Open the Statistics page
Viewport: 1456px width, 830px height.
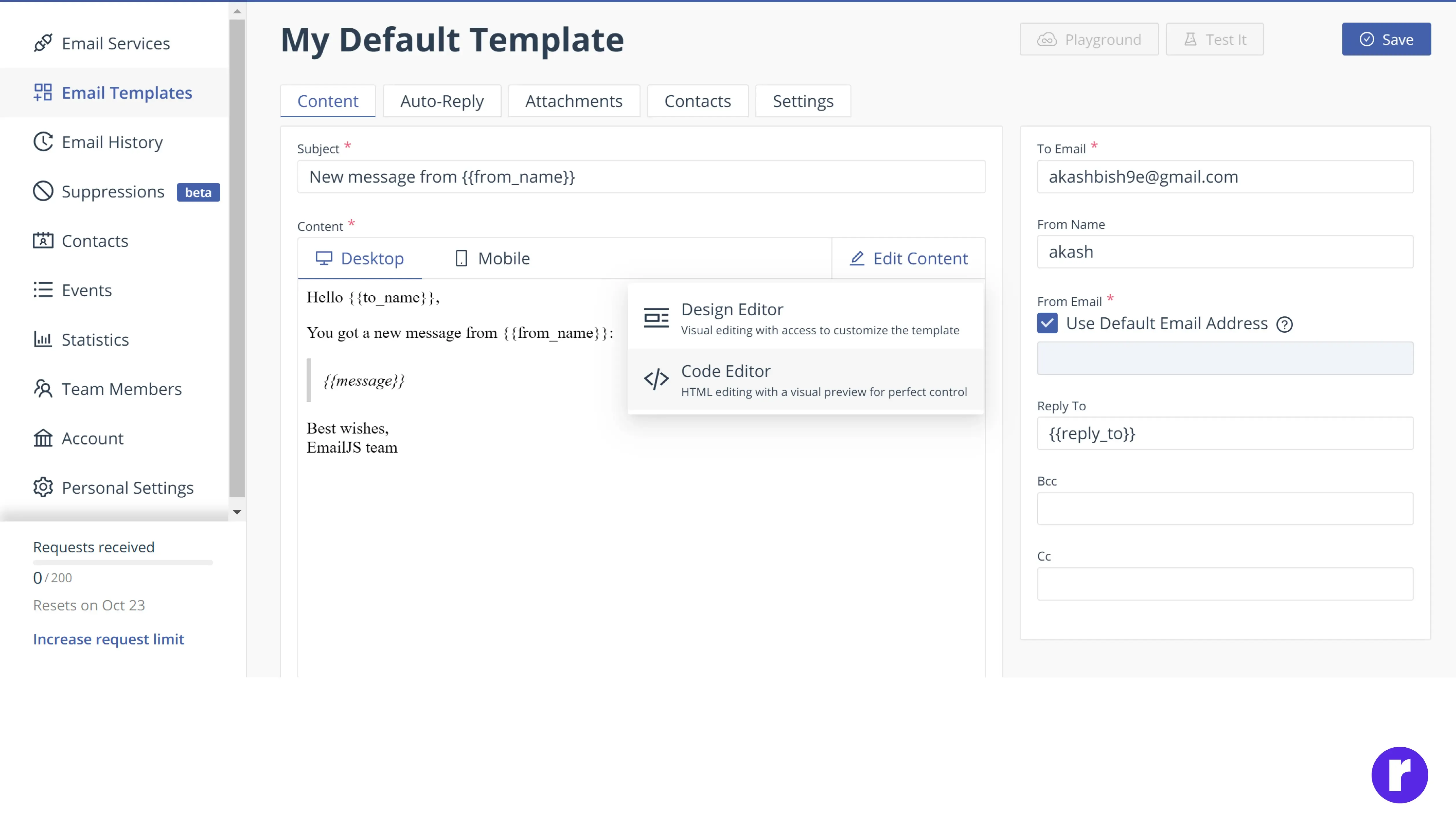114,339
